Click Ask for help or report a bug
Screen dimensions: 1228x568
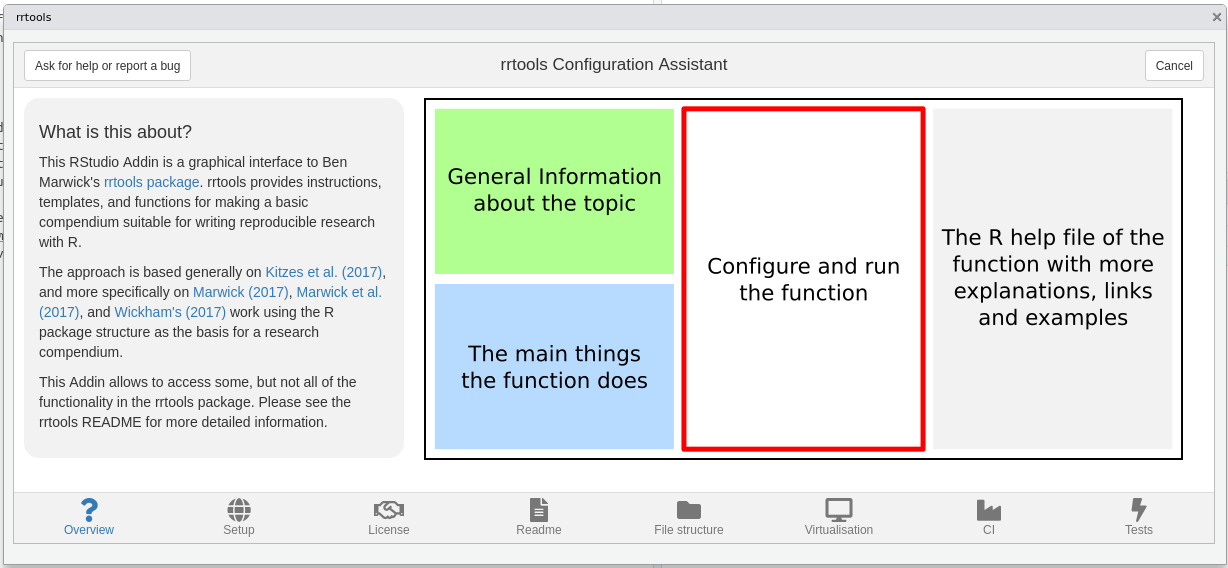point(108,66)
